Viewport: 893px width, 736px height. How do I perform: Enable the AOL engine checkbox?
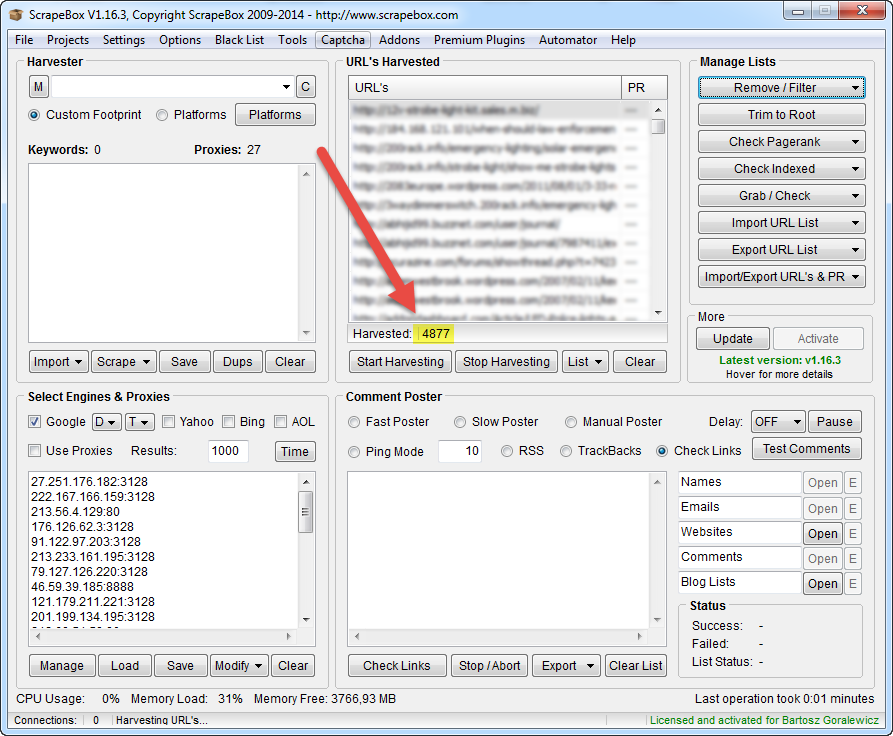tap(280, 422)
